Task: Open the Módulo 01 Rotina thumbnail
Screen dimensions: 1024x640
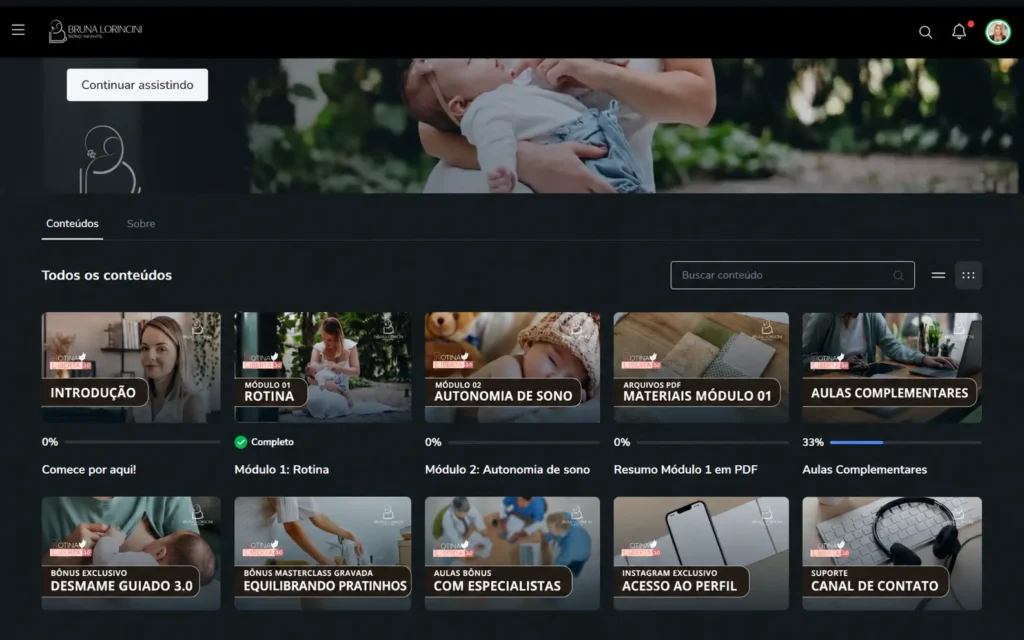Action: tap(323, 367)
